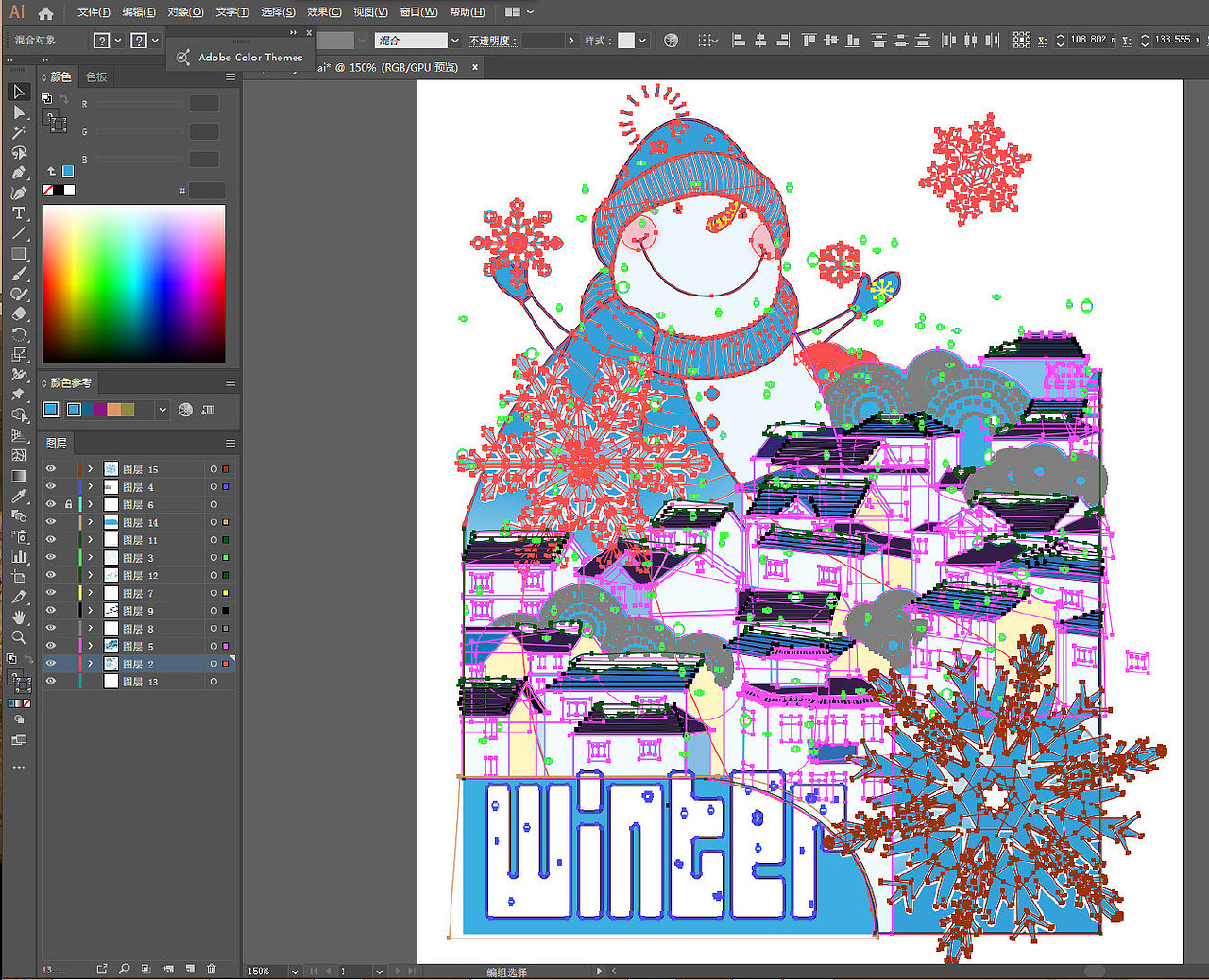Expand 图层 7 layer contents
Screen dimensions: 1209x980
click(91, 593)
